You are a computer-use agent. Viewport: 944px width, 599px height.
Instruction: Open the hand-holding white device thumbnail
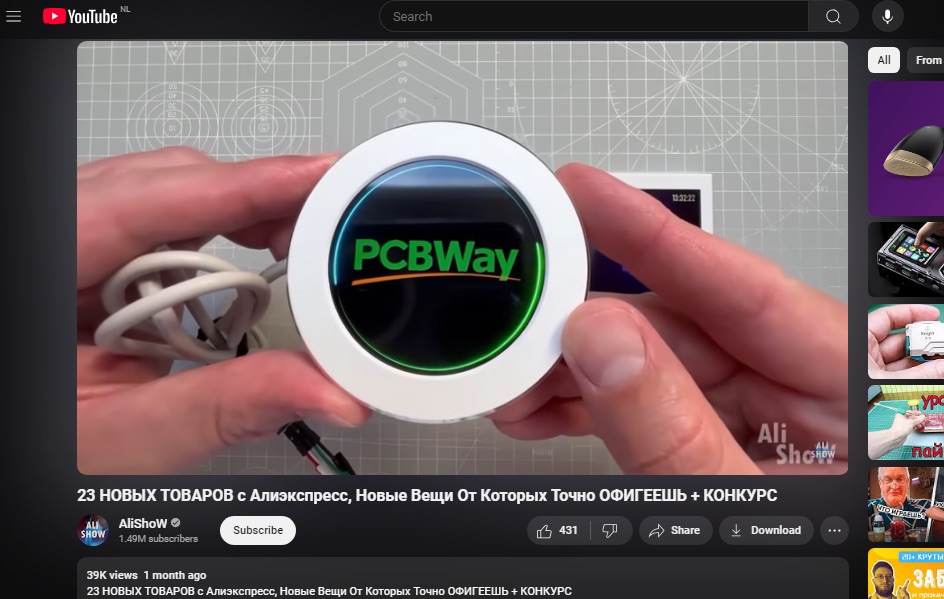point(906,341)
